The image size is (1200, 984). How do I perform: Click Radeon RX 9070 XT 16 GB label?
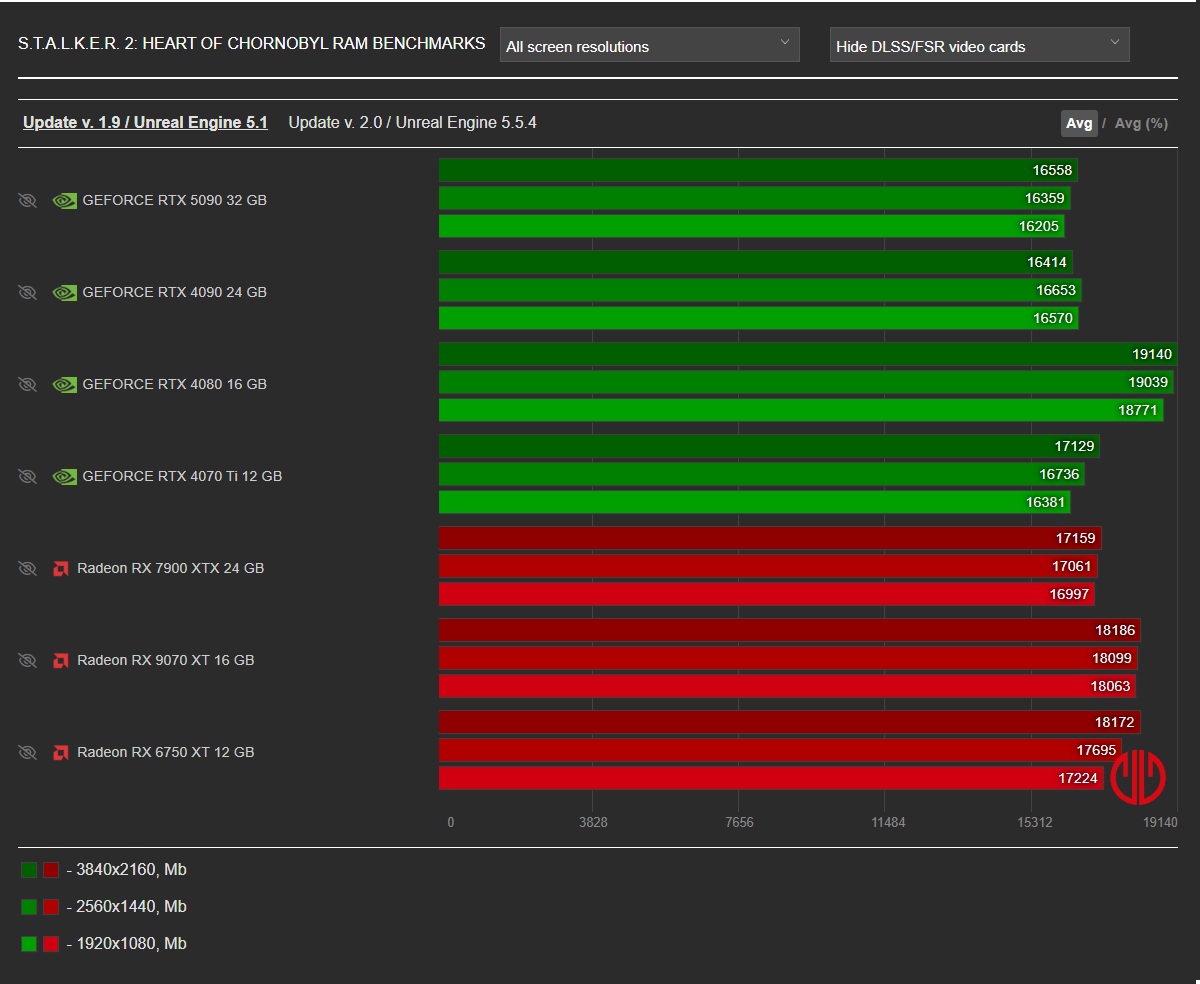165,660
